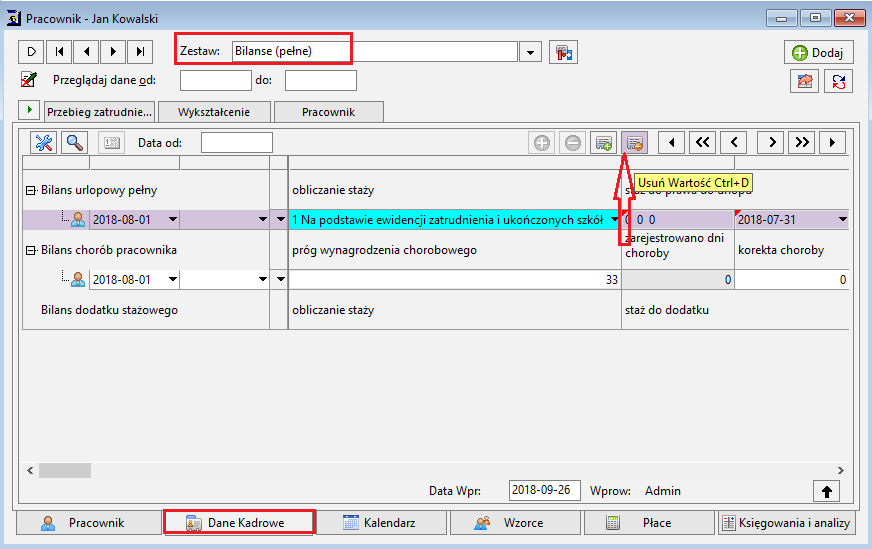The width and height of the screenshot is (872, 549).
Task: Click the Data Wpr field 2018-09-26
Action: [x=544, y=490]
